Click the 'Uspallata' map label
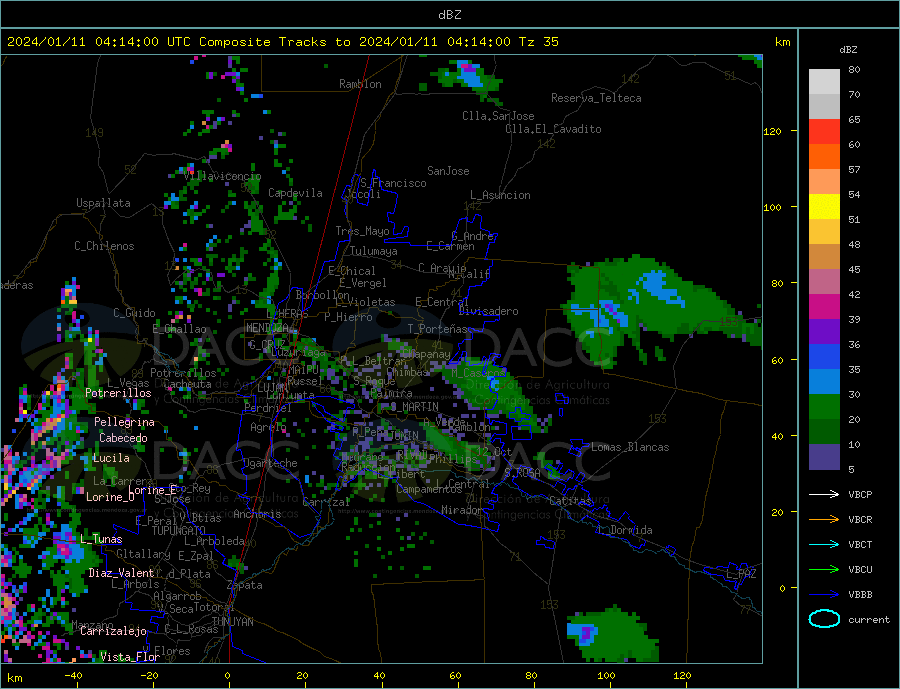Screen dimensions: 900x689 click(x=103, y=203)
